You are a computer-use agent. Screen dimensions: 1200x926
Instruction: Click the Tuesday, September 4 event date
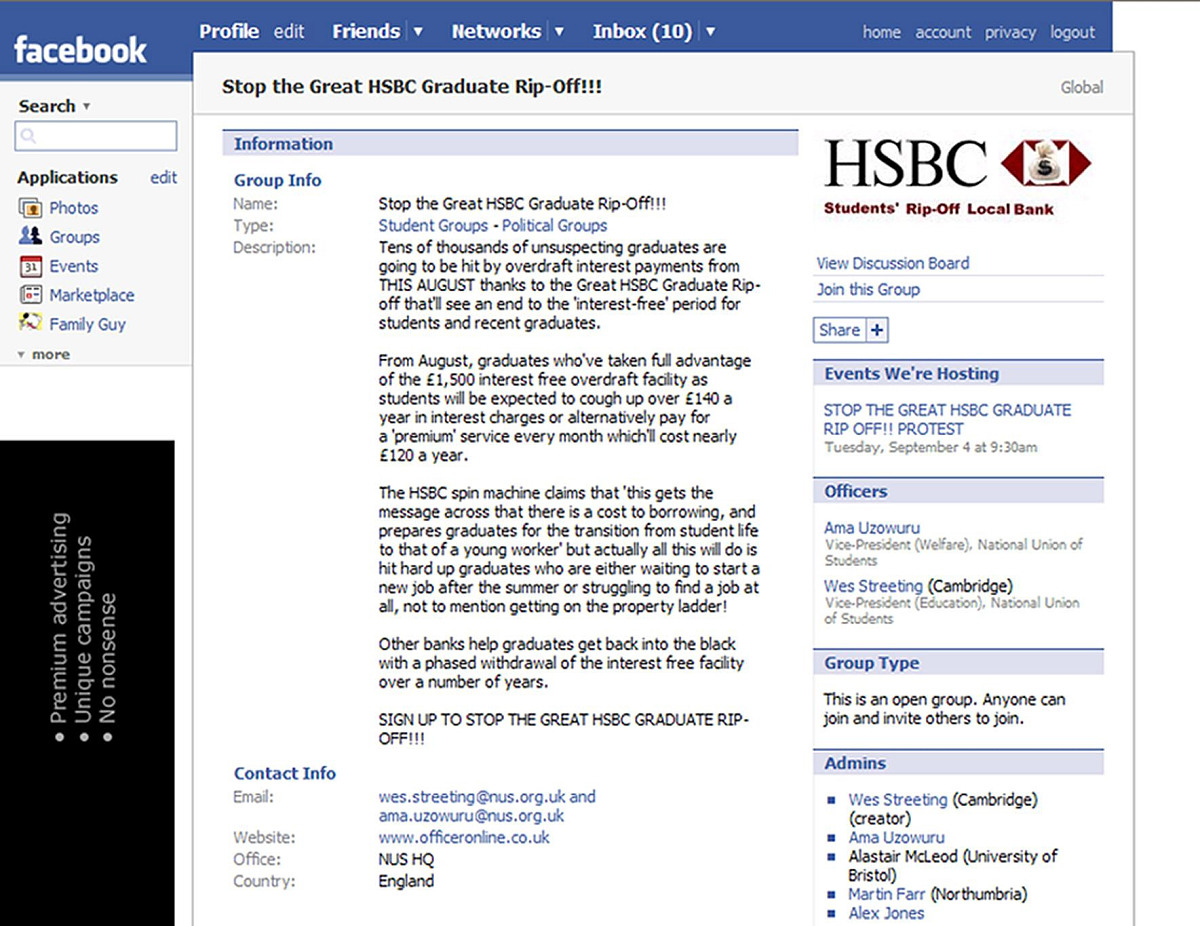point(931,447)
